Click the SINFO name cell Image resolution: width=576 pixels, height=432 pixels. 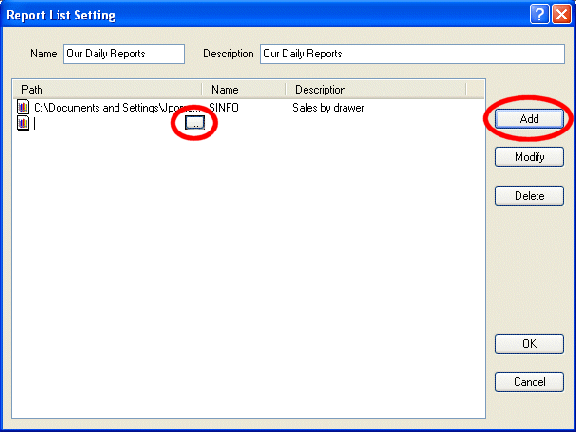(x=224, y=108)
